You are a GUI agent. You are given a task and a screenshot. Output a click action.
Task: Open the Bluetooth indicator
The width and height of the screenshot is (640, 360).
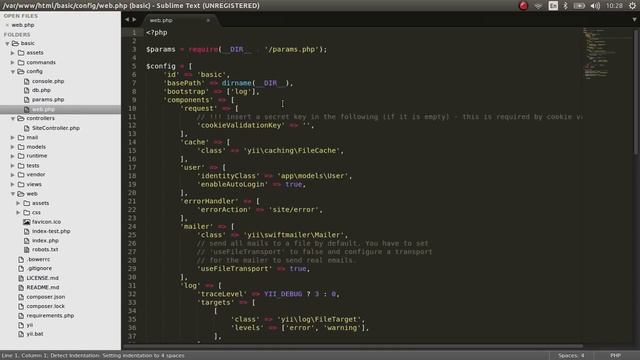click(x=566, y=6)
